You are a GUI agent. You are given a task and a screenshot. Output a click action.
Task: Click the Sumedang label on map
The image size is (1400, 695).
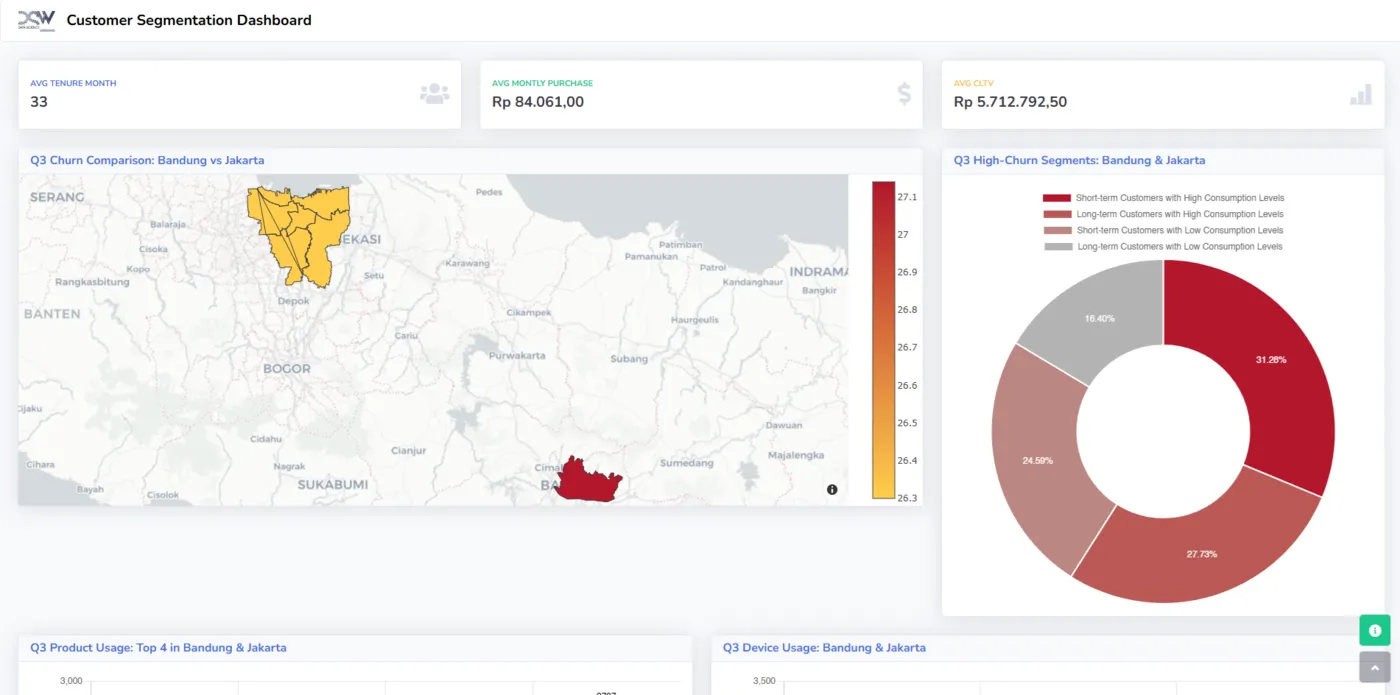click(687, 463)
